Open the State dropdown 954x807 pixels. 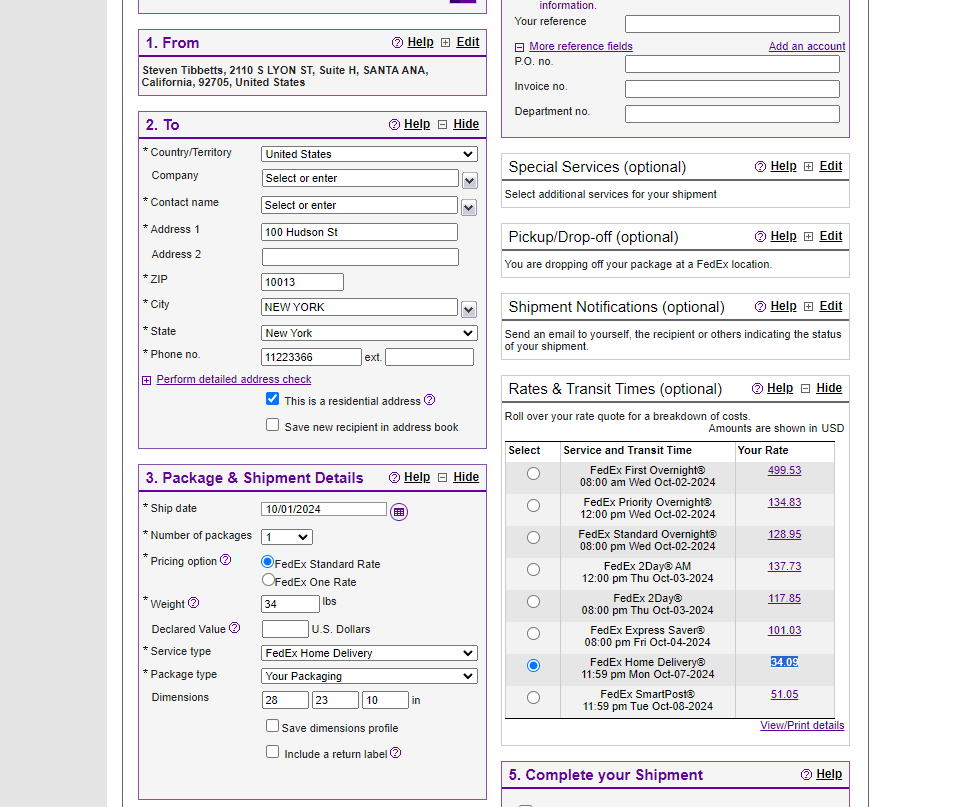click(x=369, y=333)
